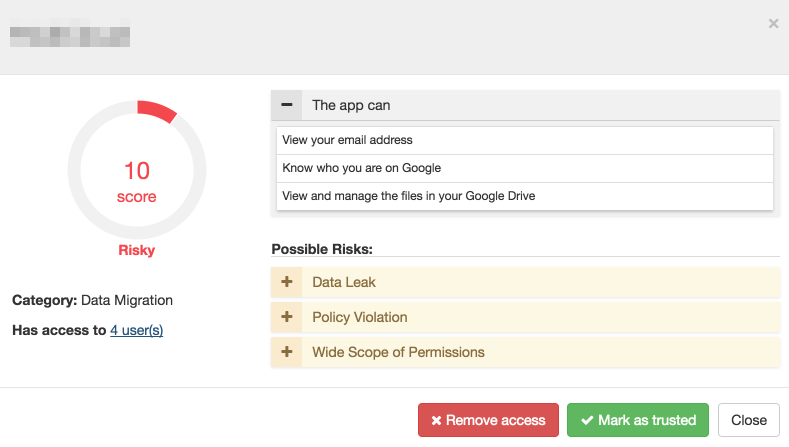Select 'View your email address' permission

pyautogui.click(x=348, y=140)
